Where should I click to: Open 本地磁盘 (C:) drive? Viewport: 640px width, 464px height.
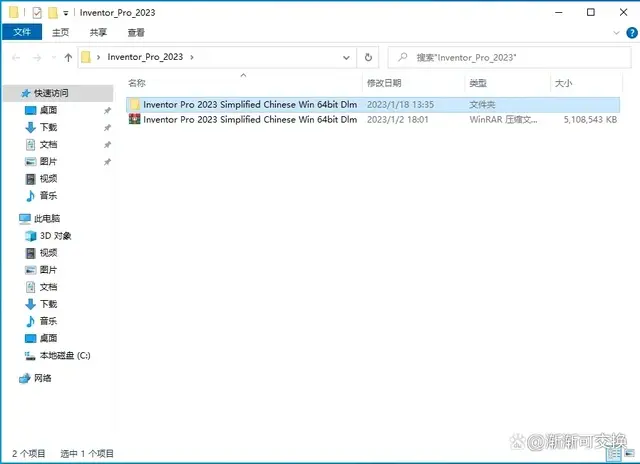coord(65,355)
